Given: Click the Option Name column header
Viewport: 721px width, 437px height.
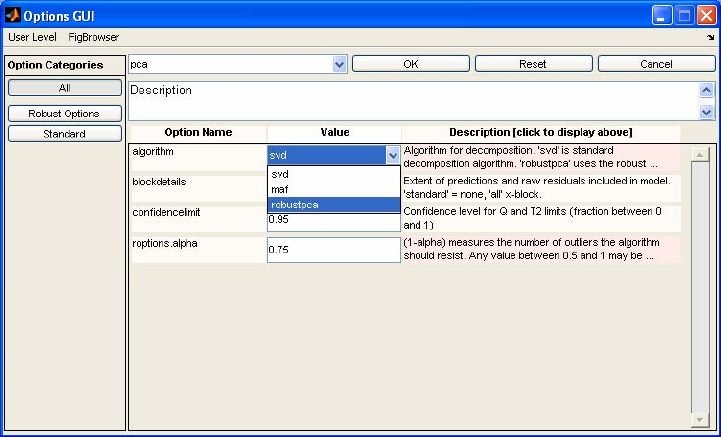Looking at the screenshot, I should (x=198, y=132).
